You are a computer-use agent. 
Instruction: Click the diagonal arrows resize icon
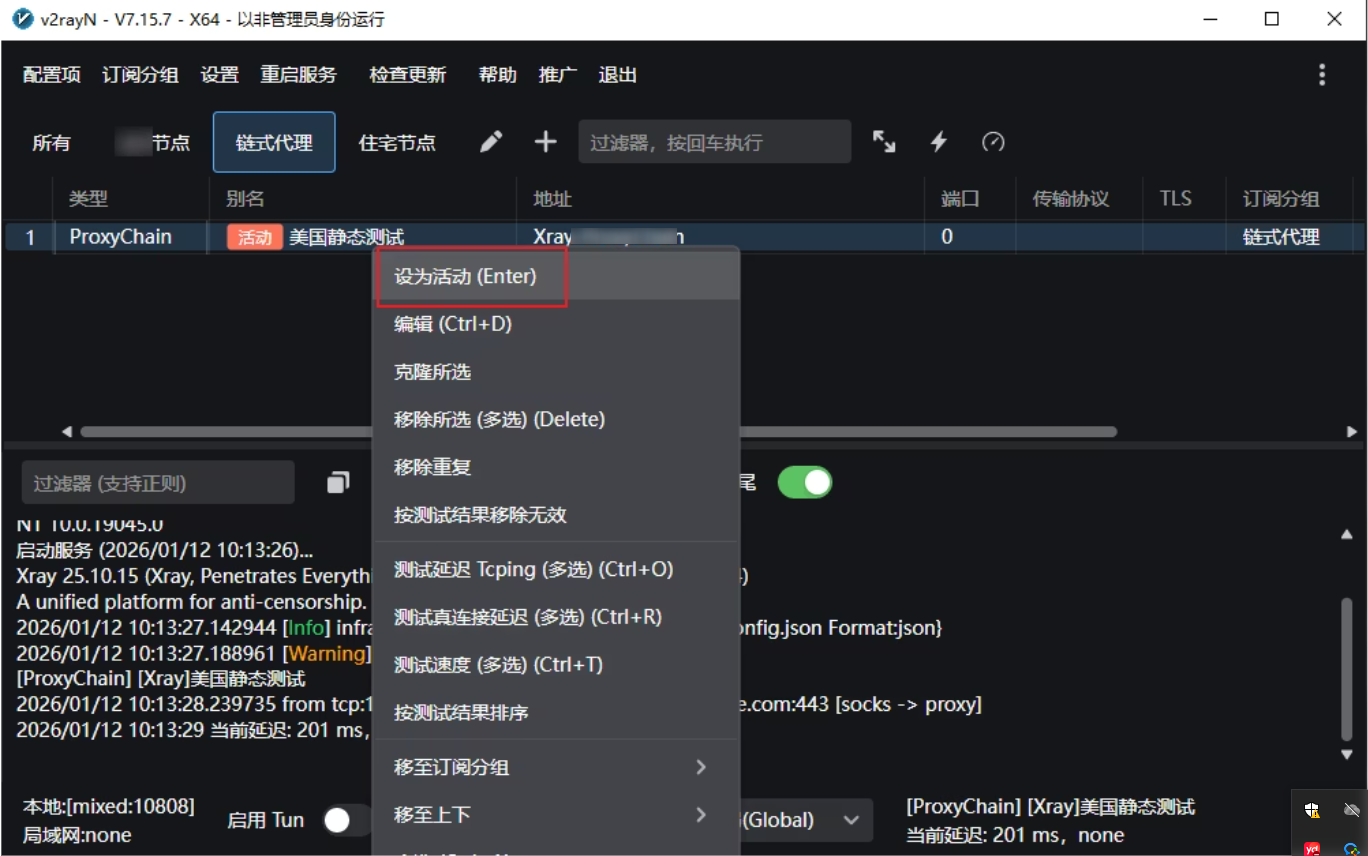tap(884, 142)
